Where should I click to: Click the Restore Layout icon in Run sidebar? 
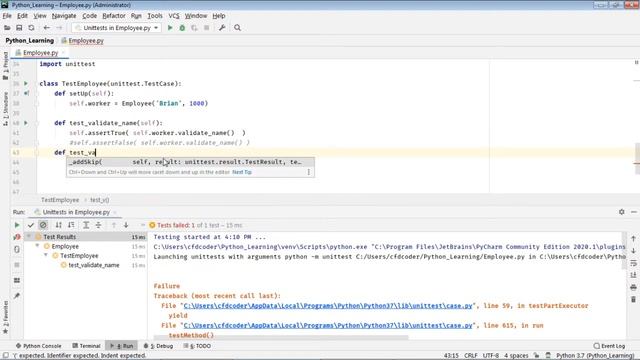click(17, 280)
